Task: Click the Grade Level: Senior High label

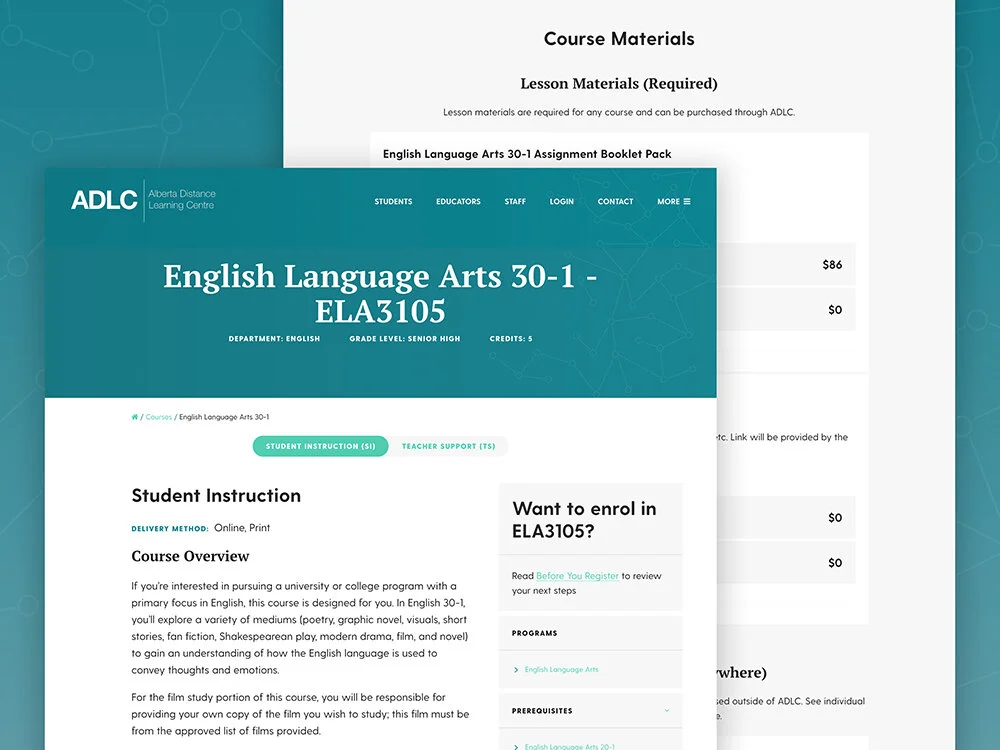Action: click(404, 339)
